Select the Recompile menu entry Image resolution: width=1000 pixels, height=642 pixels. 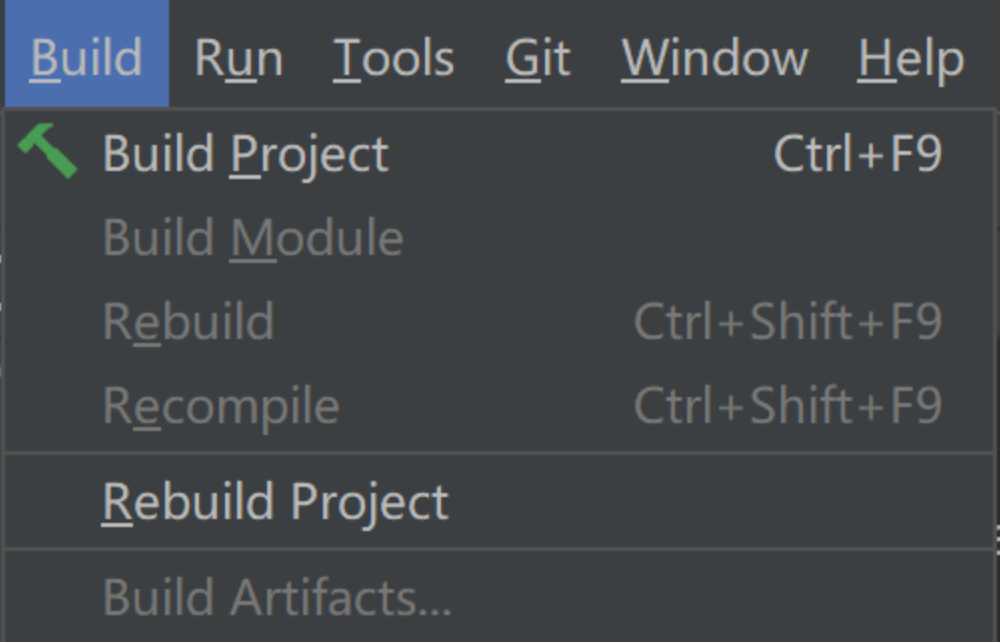tap(221, 407)
